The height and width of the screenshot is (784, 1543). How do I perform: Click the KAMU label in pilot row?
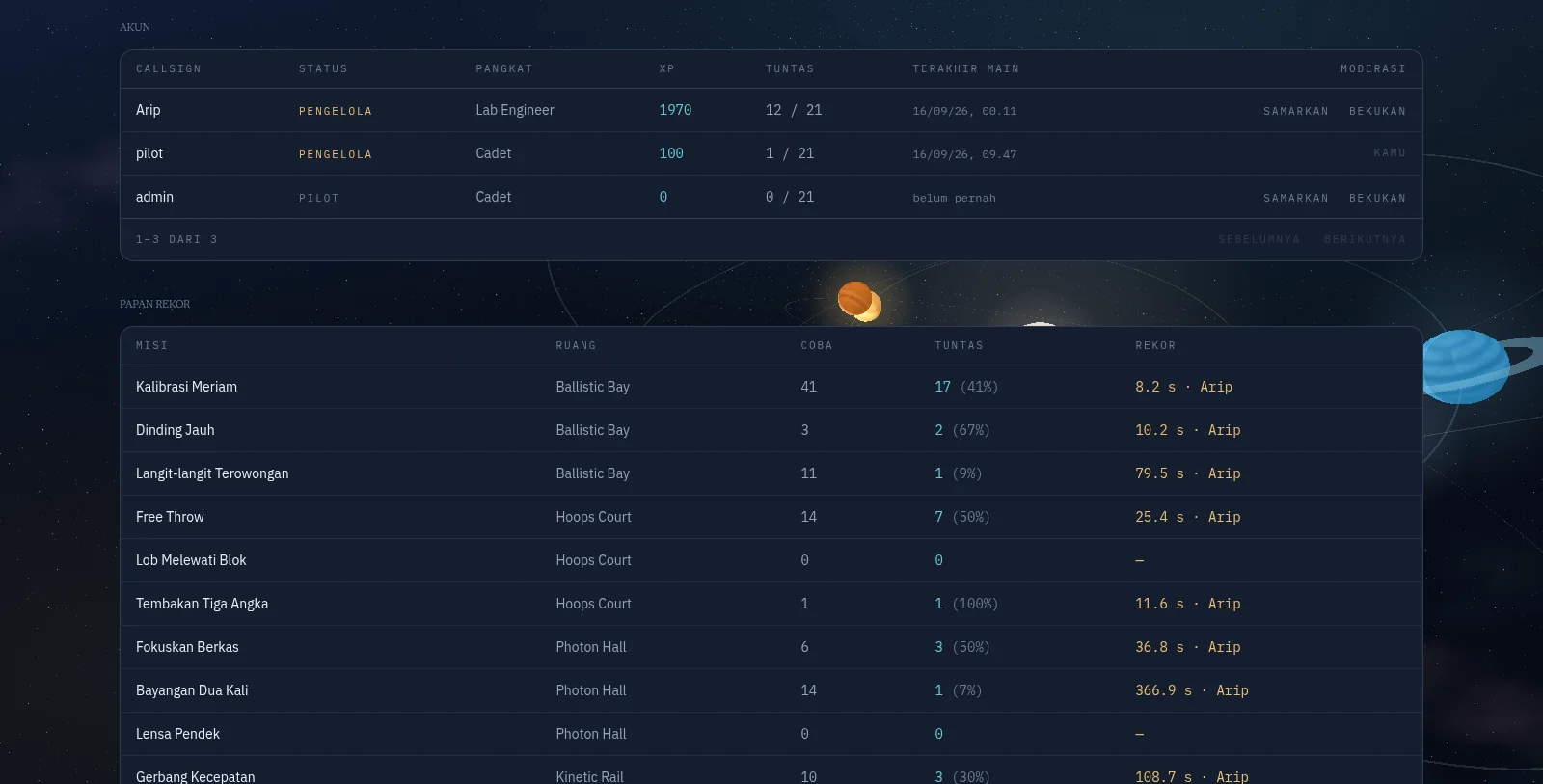point(1390,153)
